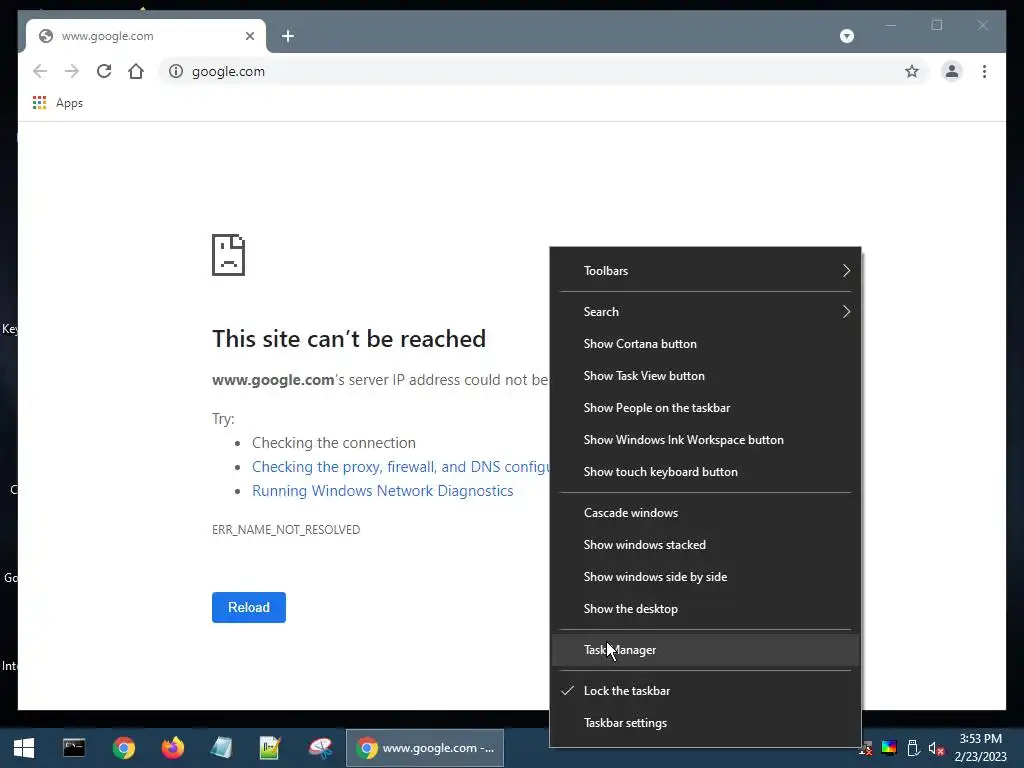Image resolution: width=1024 pixels, height=768 pixels.
Task: Open the snipping tool taskbar icon
Action: [x=320, y=748]
